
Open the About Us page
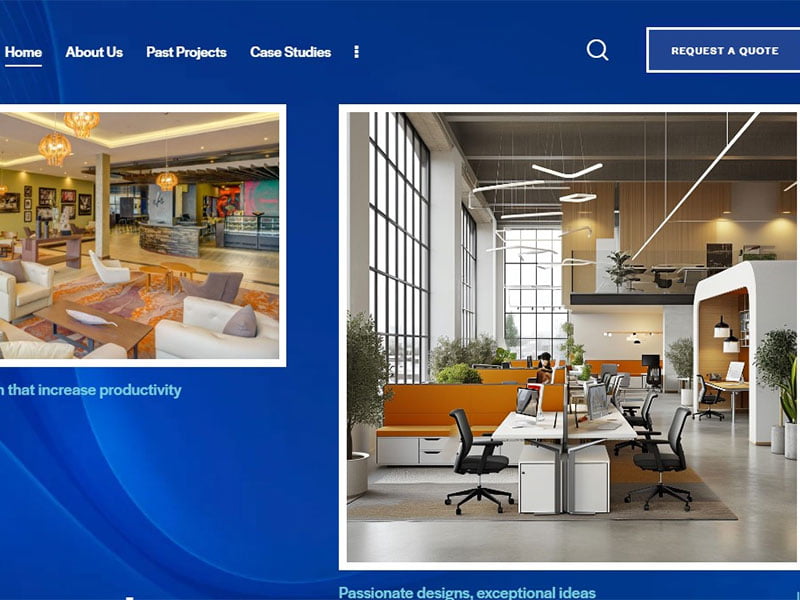tap(94, 52)
